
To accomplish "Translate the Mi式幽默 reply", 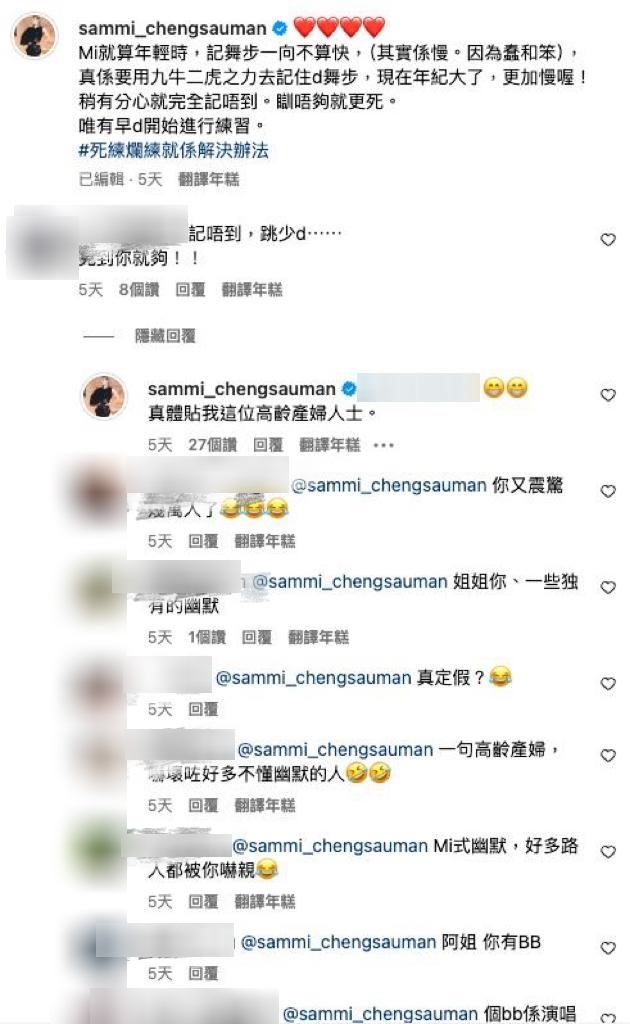I will [264, 902].
